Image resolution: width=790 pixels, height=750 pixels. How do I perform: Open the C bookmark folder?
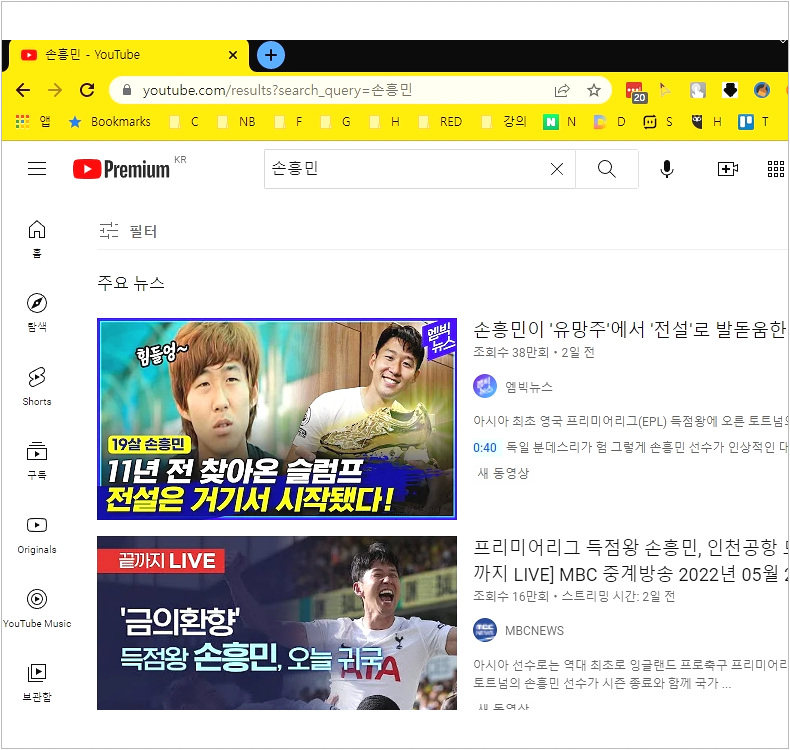(x=184, y=121)
